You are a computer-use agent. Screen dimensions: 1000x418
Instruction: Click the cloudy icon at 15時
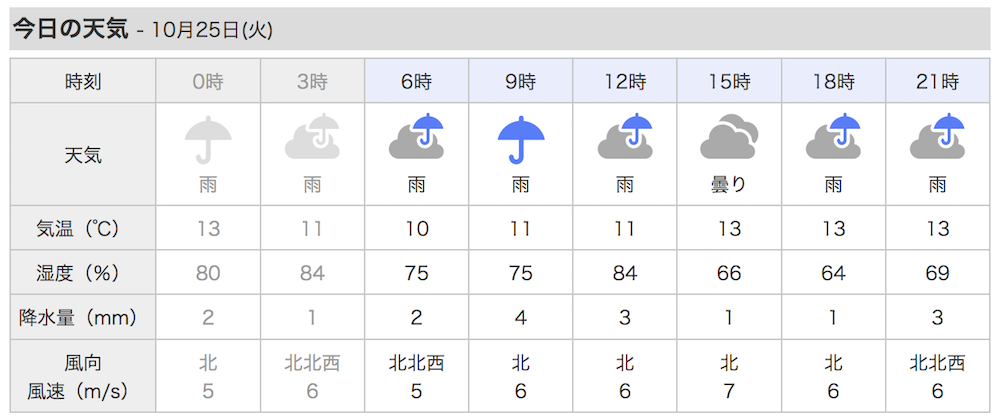[729, 137]
